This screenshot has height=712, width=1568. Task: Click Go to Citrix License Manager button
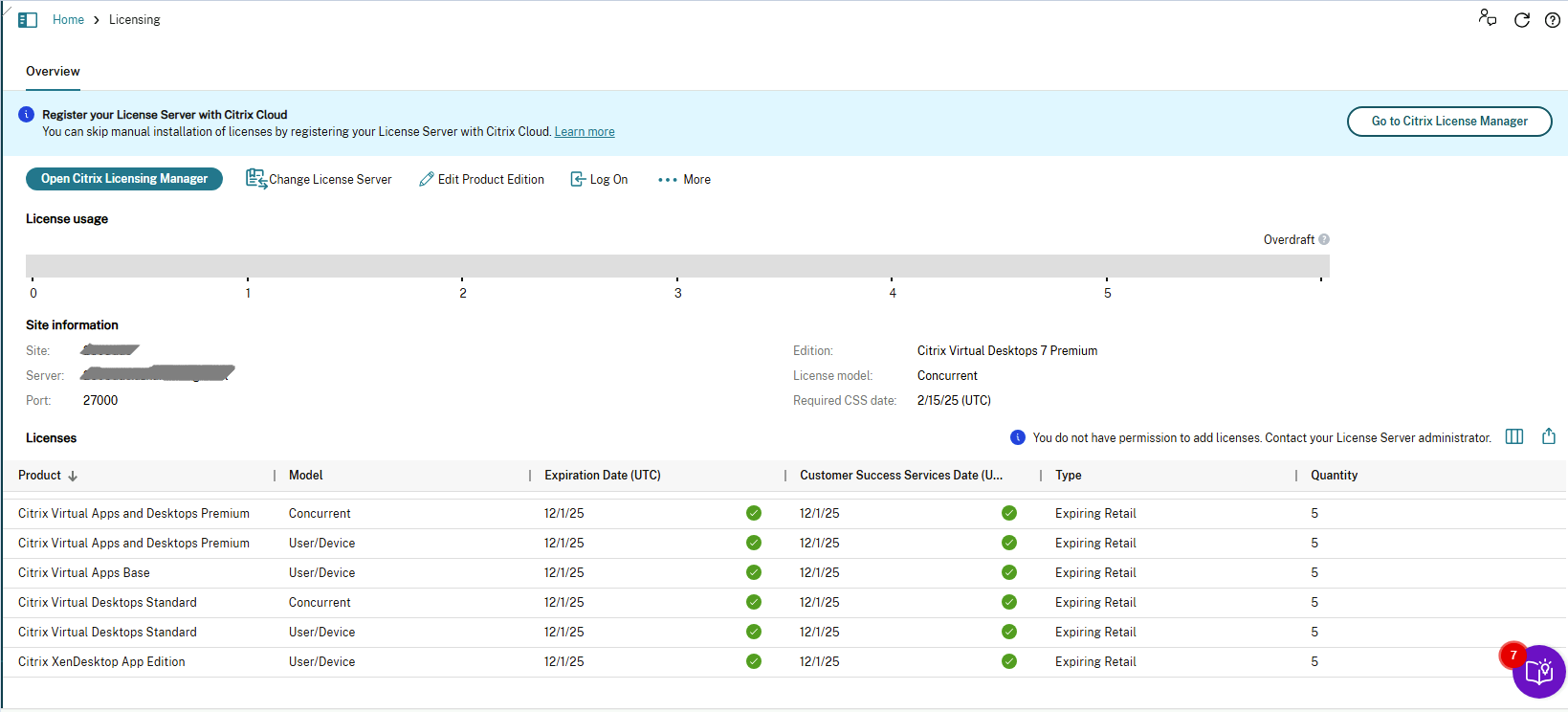pyautogui.click(x=1448, y=122)
